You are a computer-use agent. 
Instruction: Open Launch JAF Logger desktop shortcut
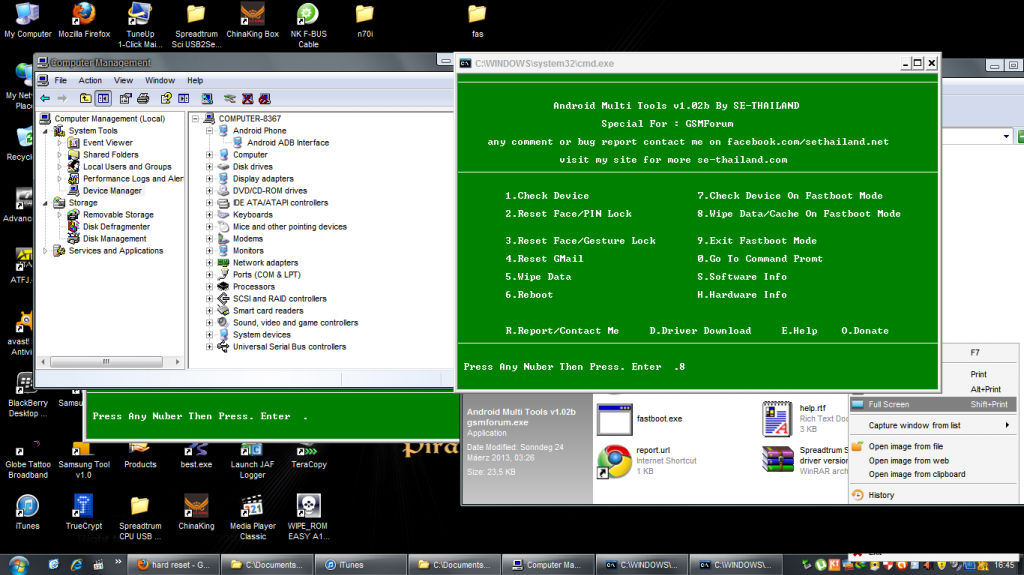point(252,460)
